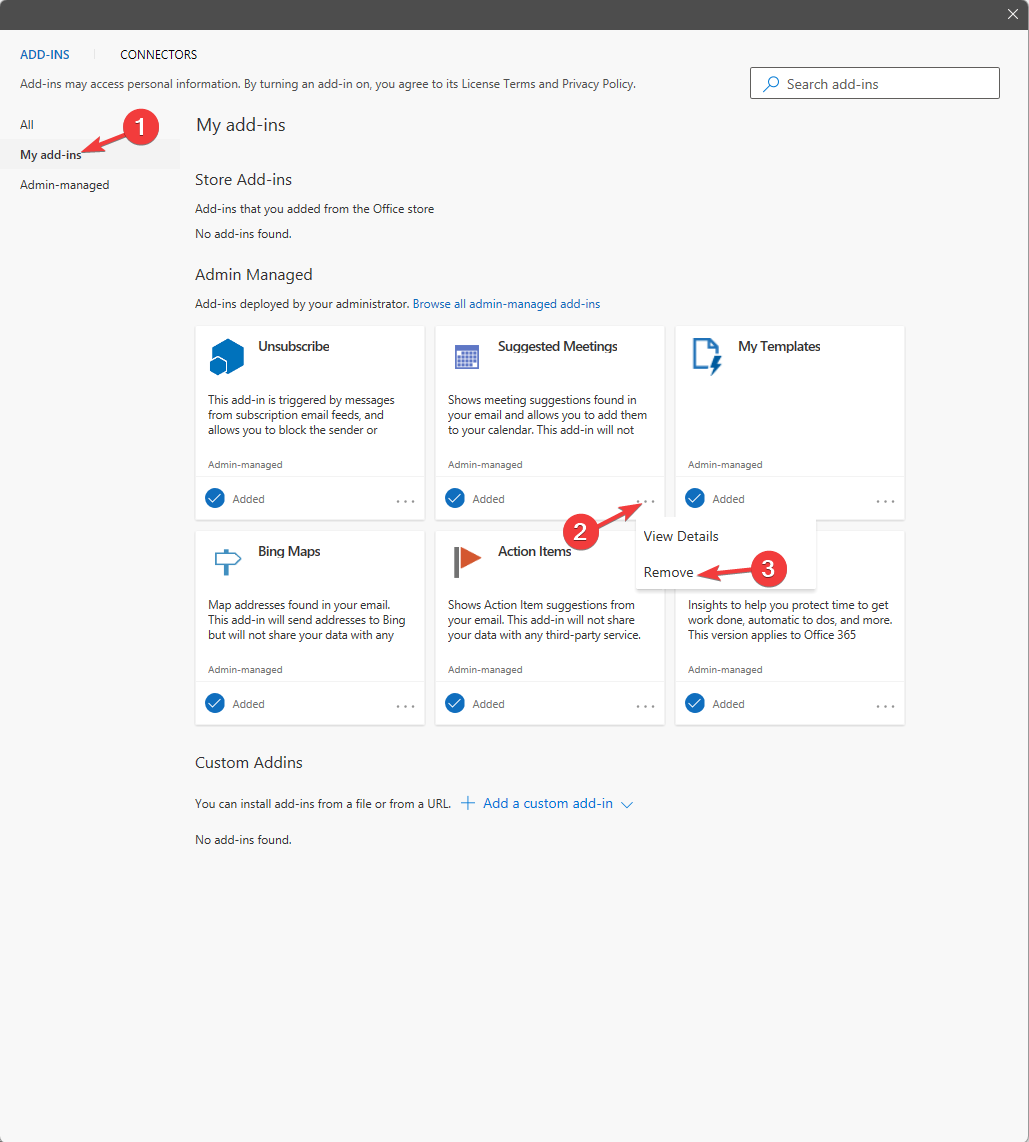Click the Action Items card title
Screen dimensions: 1029x1142
[x=535, y=551]
